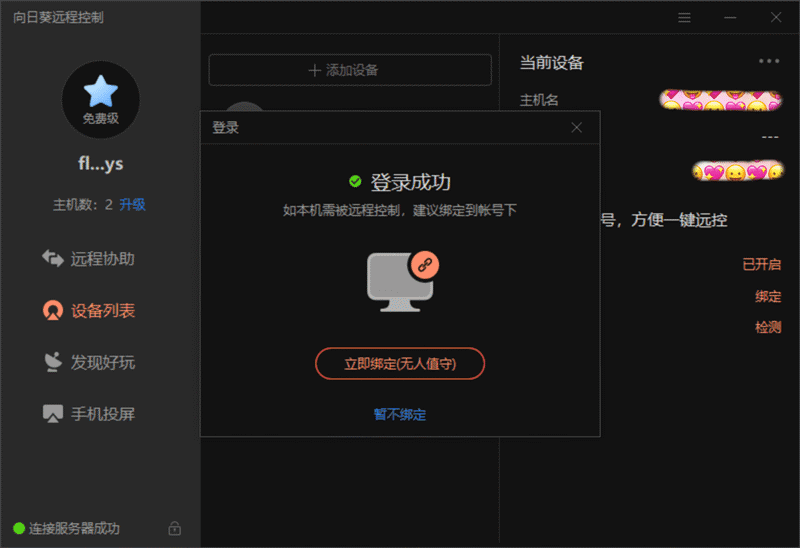
Task: Click the 主机名 label in device panel
Action: 539,100
